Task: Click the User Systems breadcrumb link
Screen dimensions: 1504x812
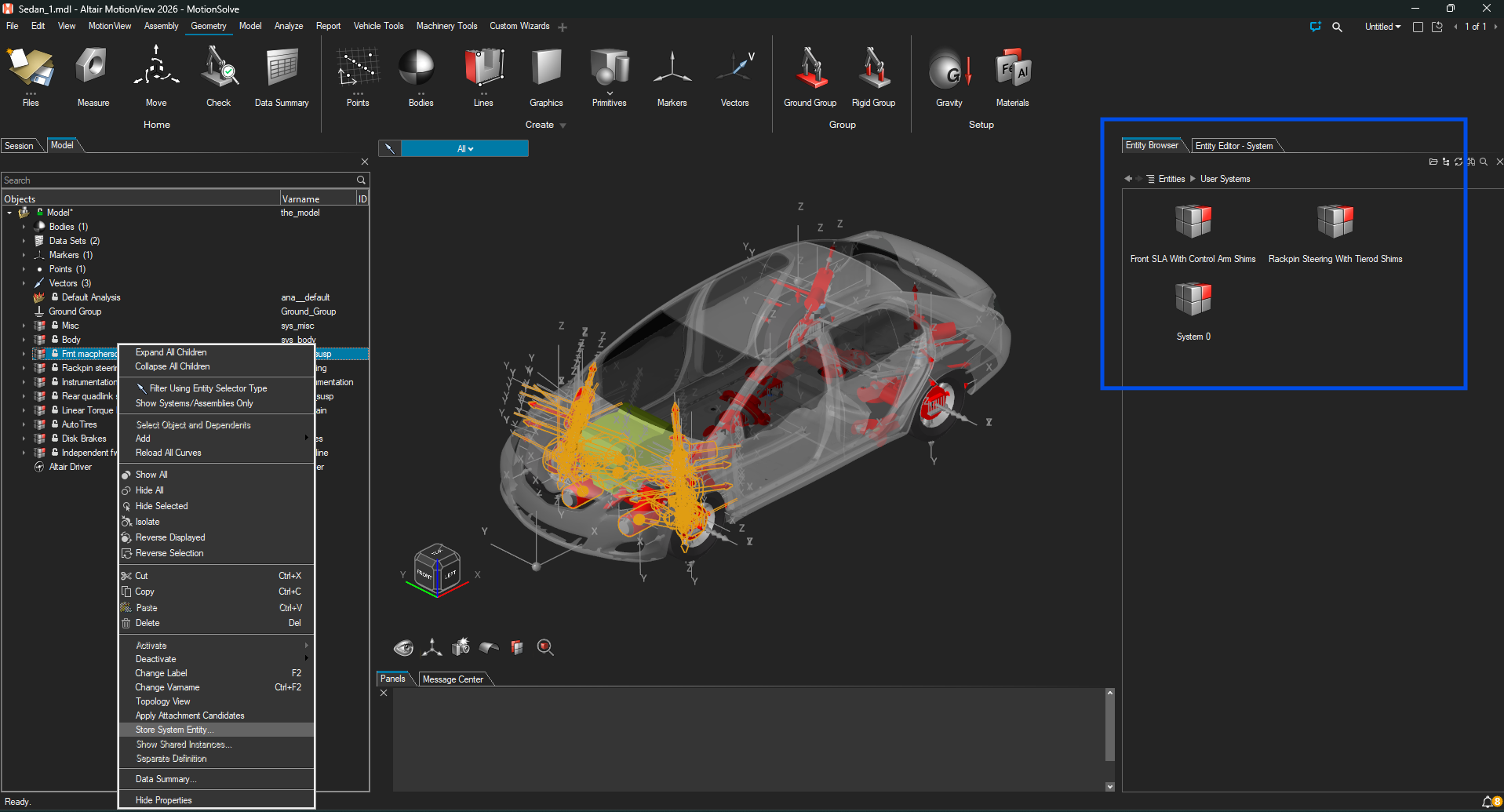Action: [x=1225, y=179]
